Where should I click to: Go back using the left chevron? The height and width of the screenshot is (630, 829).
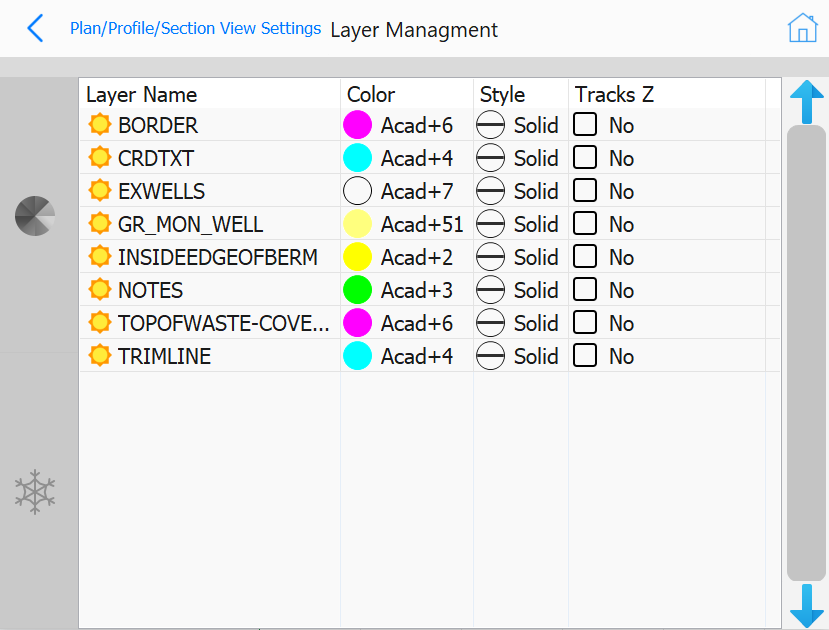35,29
